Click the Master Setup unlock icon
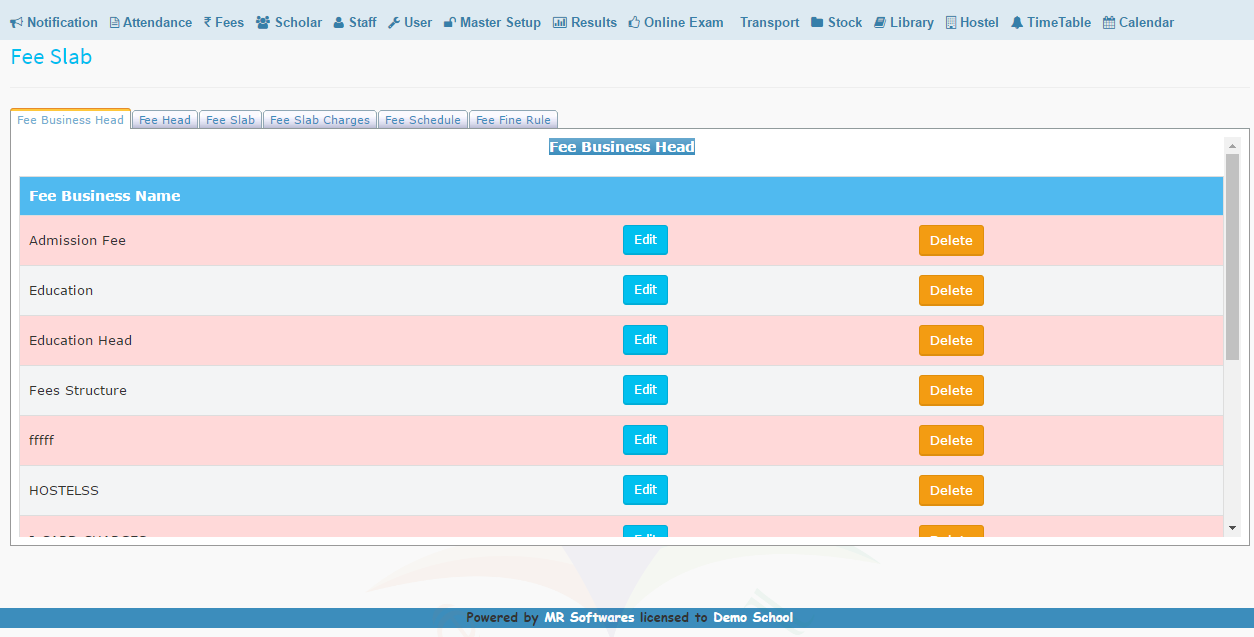Image resolution: width=1254 pixels, height=637 pixels. coord(450,23)
